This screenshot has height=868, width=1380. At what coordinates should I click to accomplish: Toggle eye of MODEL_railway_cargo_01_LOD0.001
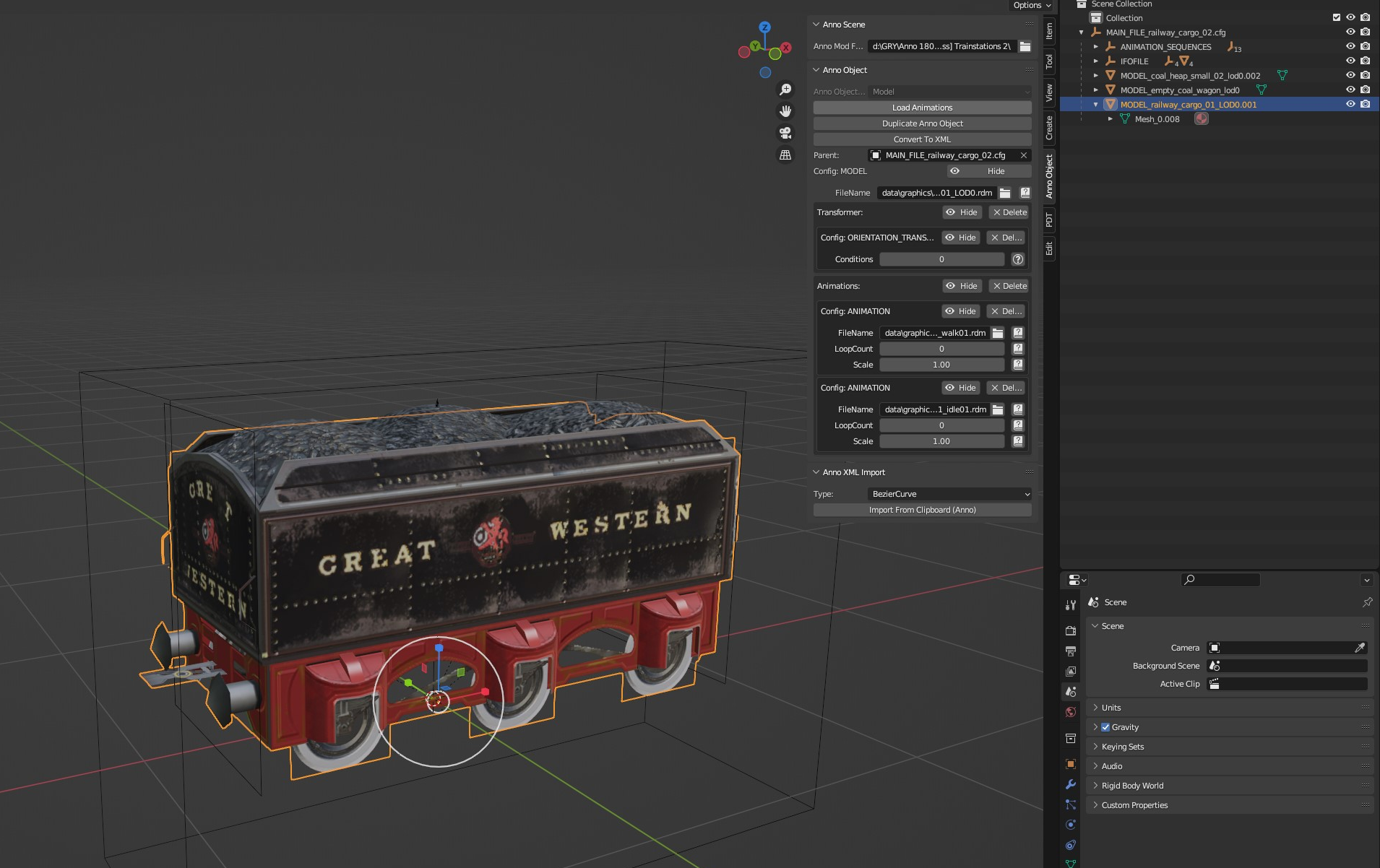tap(1350, 105)
